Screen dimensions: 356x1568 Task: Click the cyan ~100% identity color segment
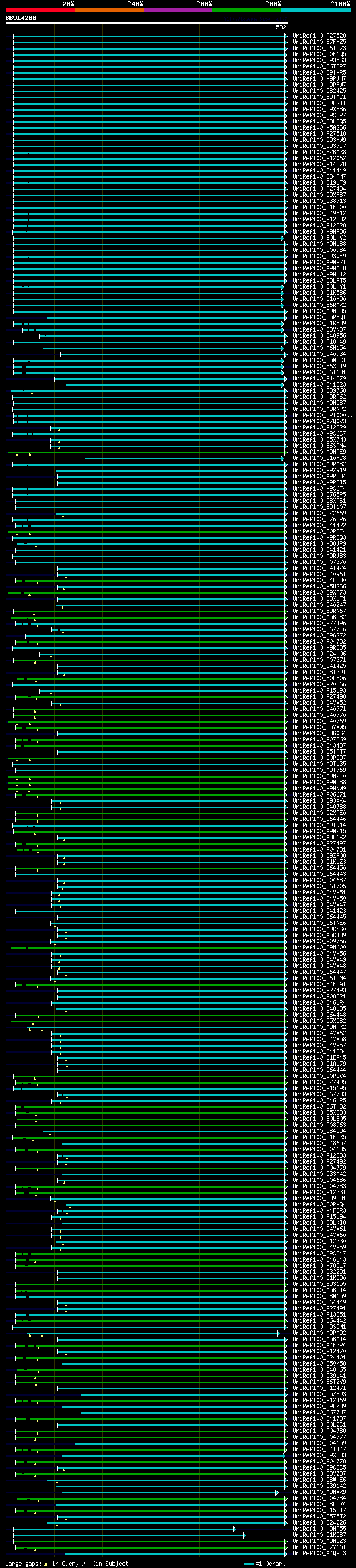pyautogui.click(x=316, y=10)
